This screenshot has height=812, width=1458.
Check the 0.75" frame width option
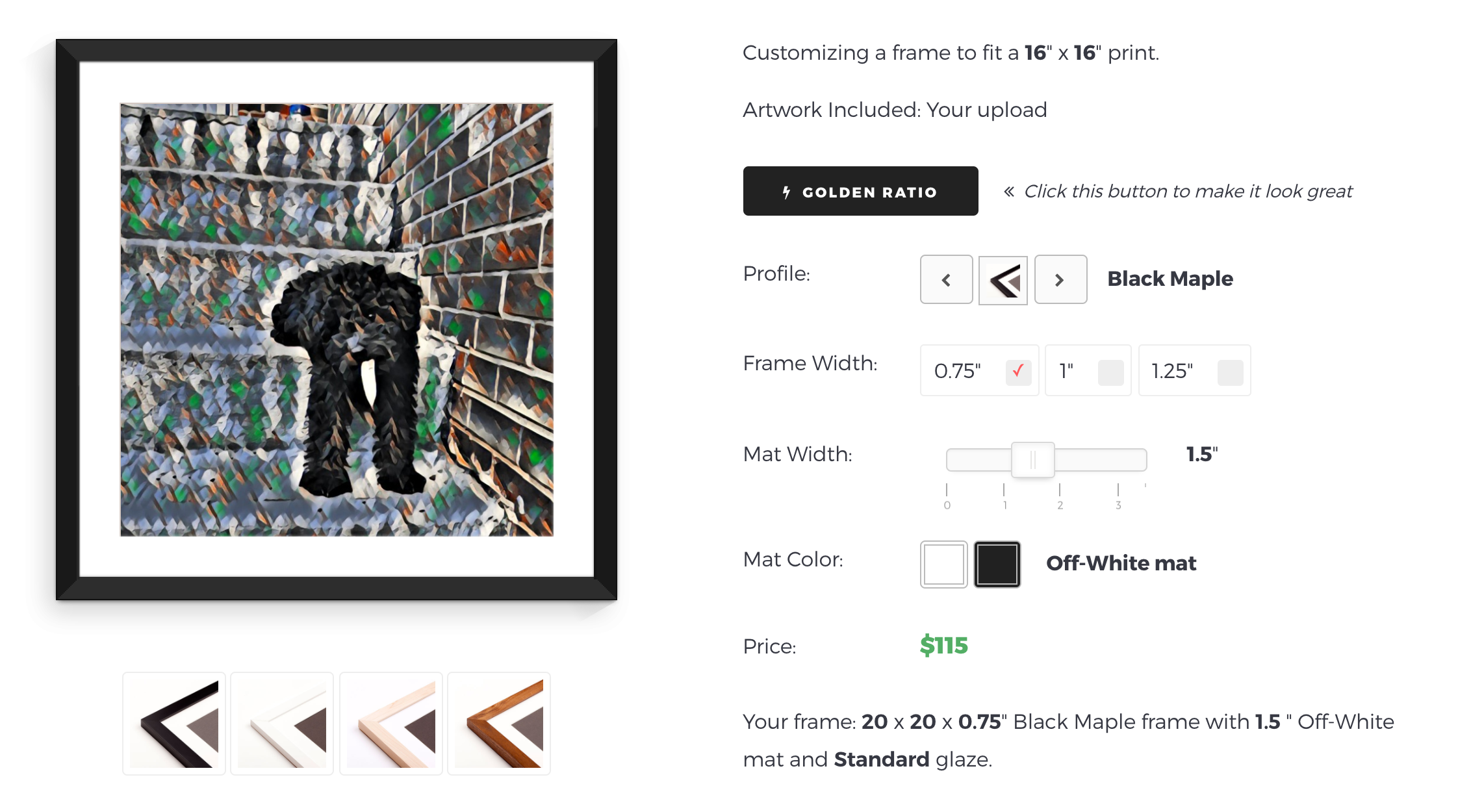(1018, 372)
